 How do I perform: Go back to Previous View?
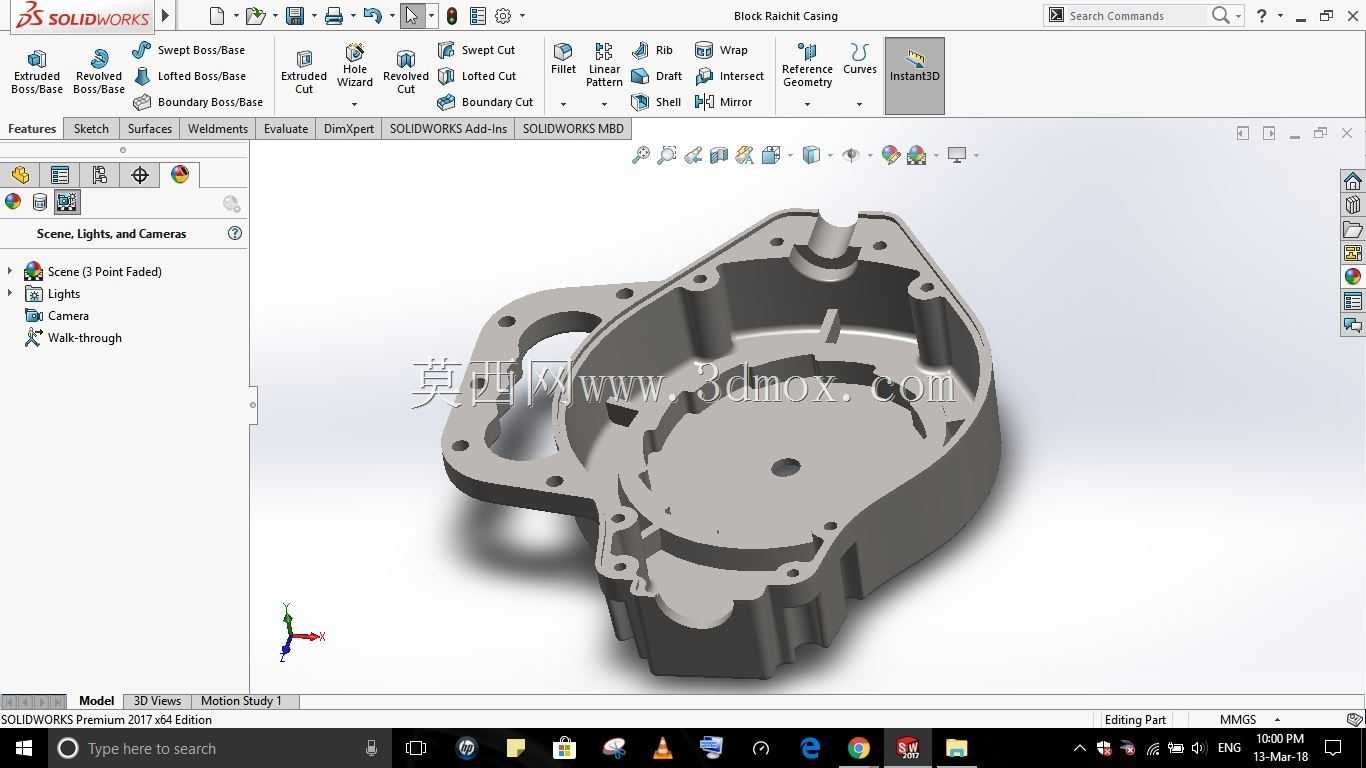[693, 155]
